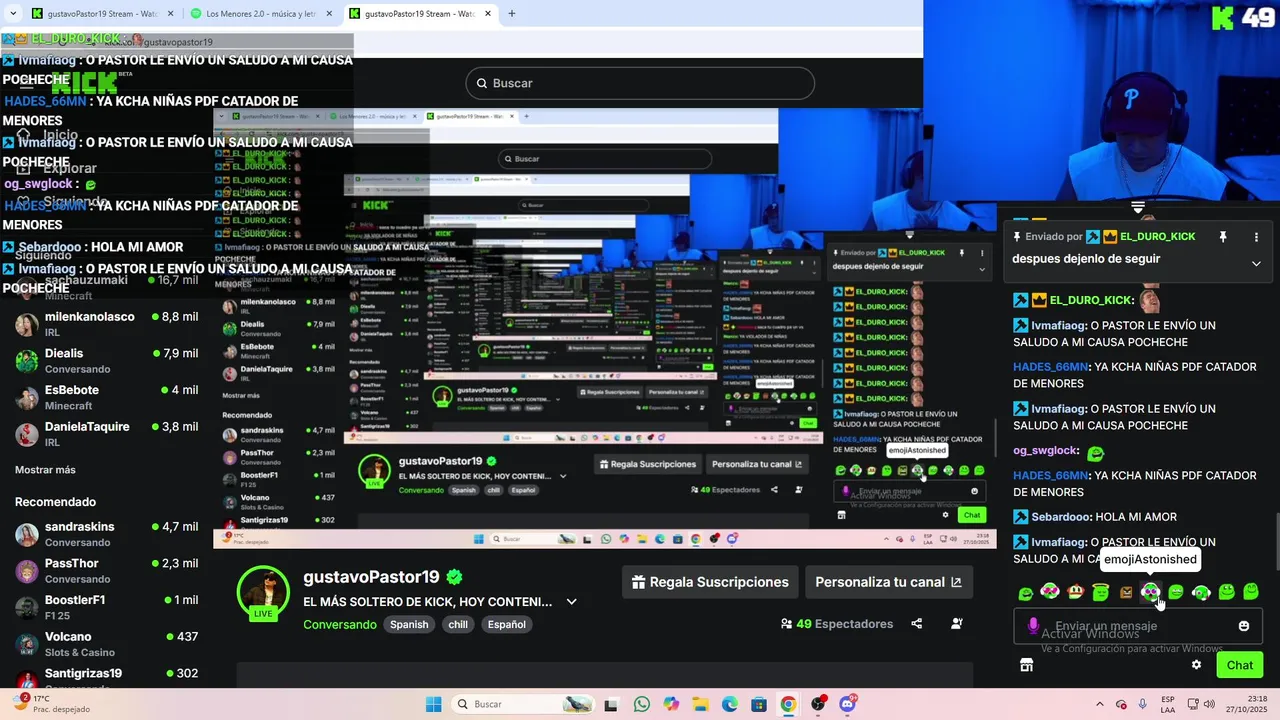
Task: Click Regala Suscripciones button
Action: coord(710,582)
